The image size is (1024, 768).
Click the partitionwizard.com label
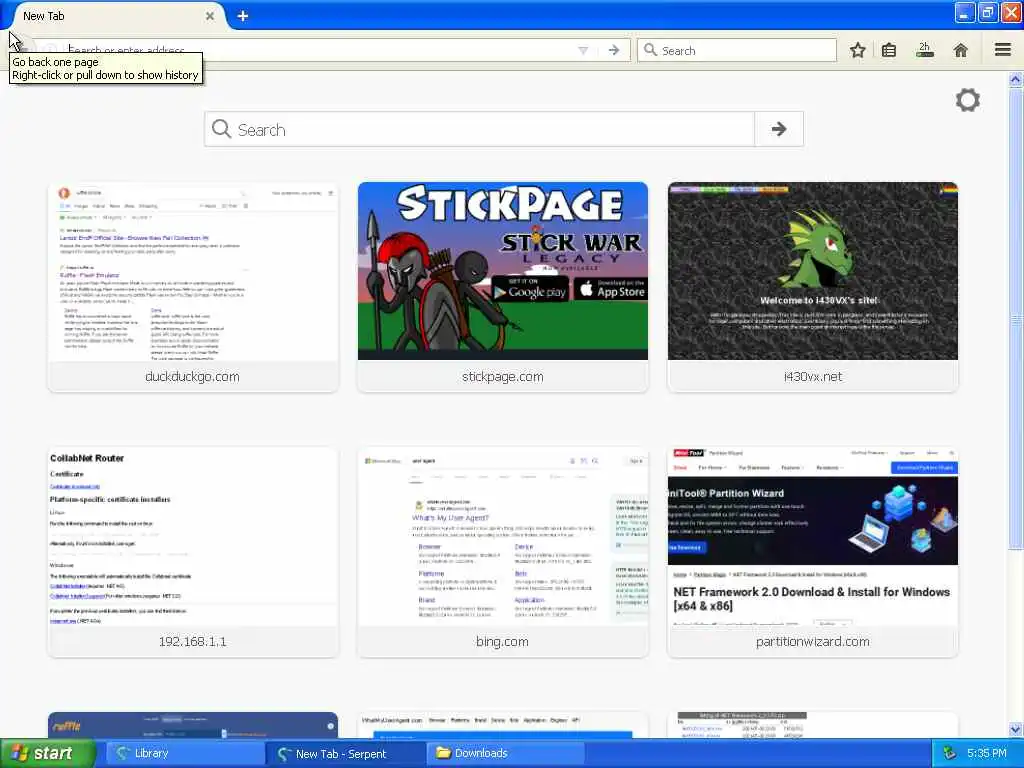pos(813,642)
